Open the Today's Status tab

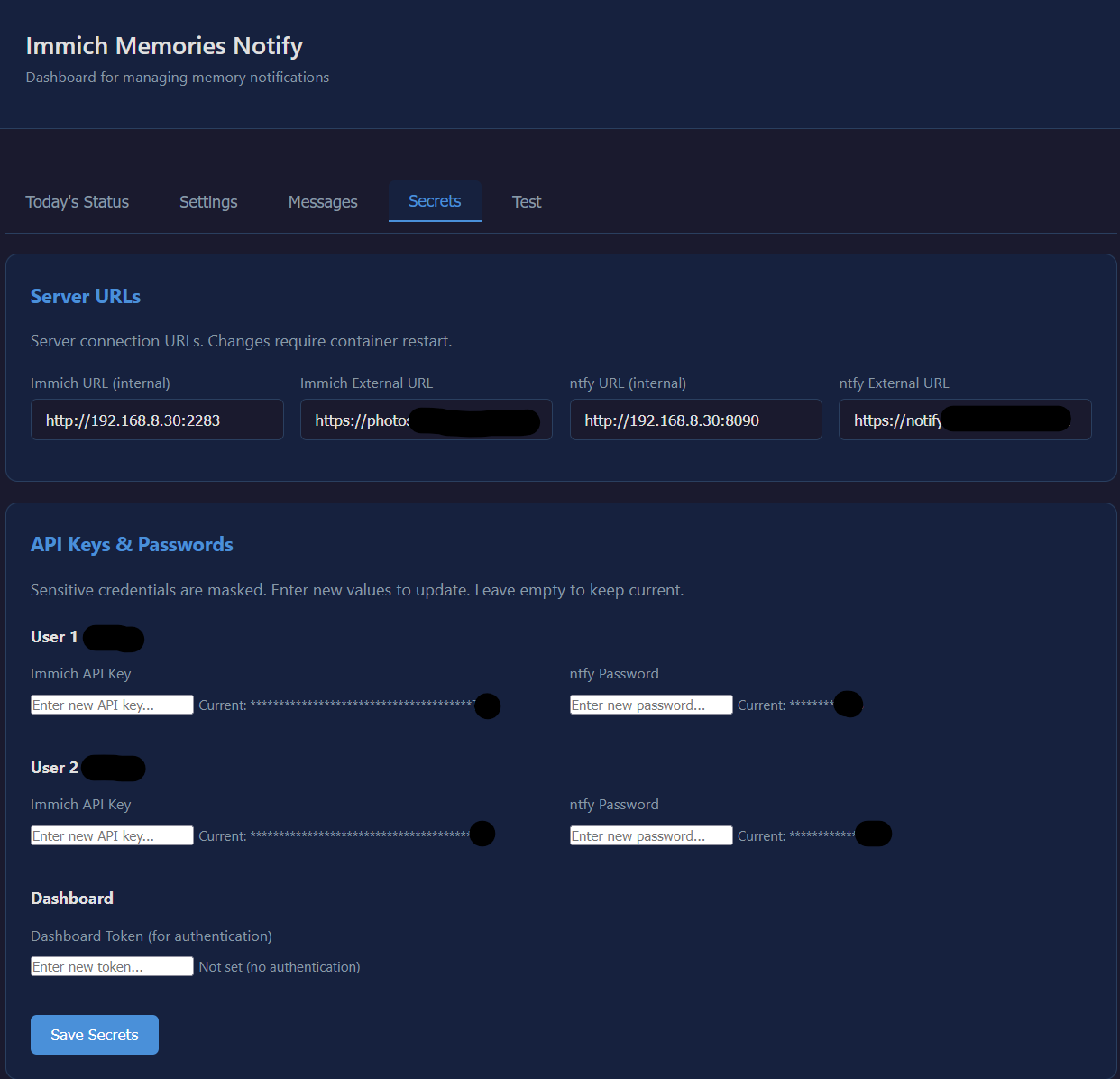pyautogui.click(x=77, y=202)
